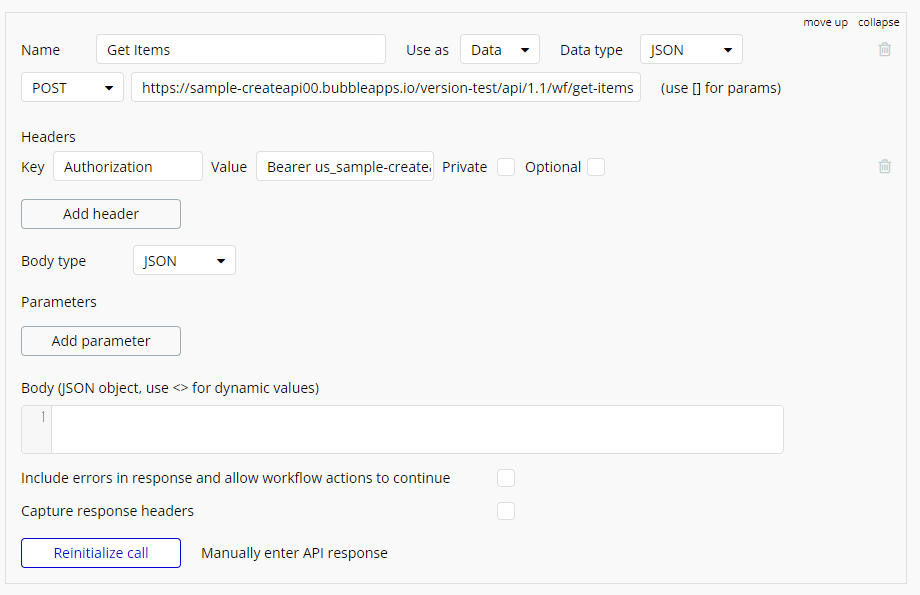
Task: Tick the Capture response headers checkbox
Action: point(506,511)
